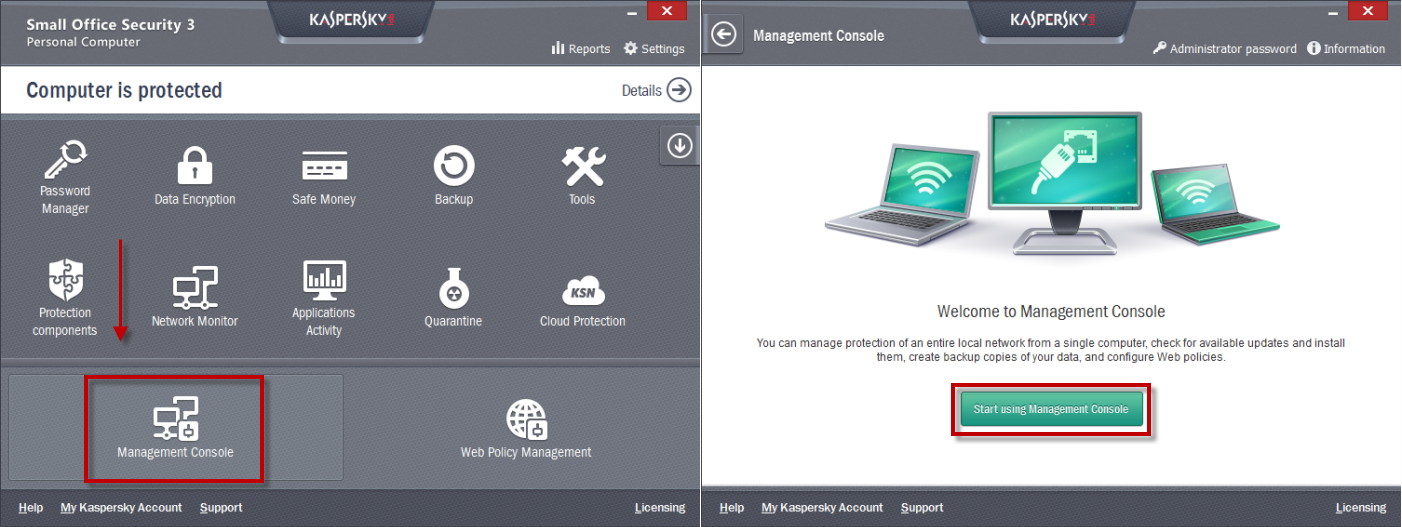The height and width of the screenshot is (527, 1402).
Task: Open Reports in main window
Action: (x=581, y=48)
